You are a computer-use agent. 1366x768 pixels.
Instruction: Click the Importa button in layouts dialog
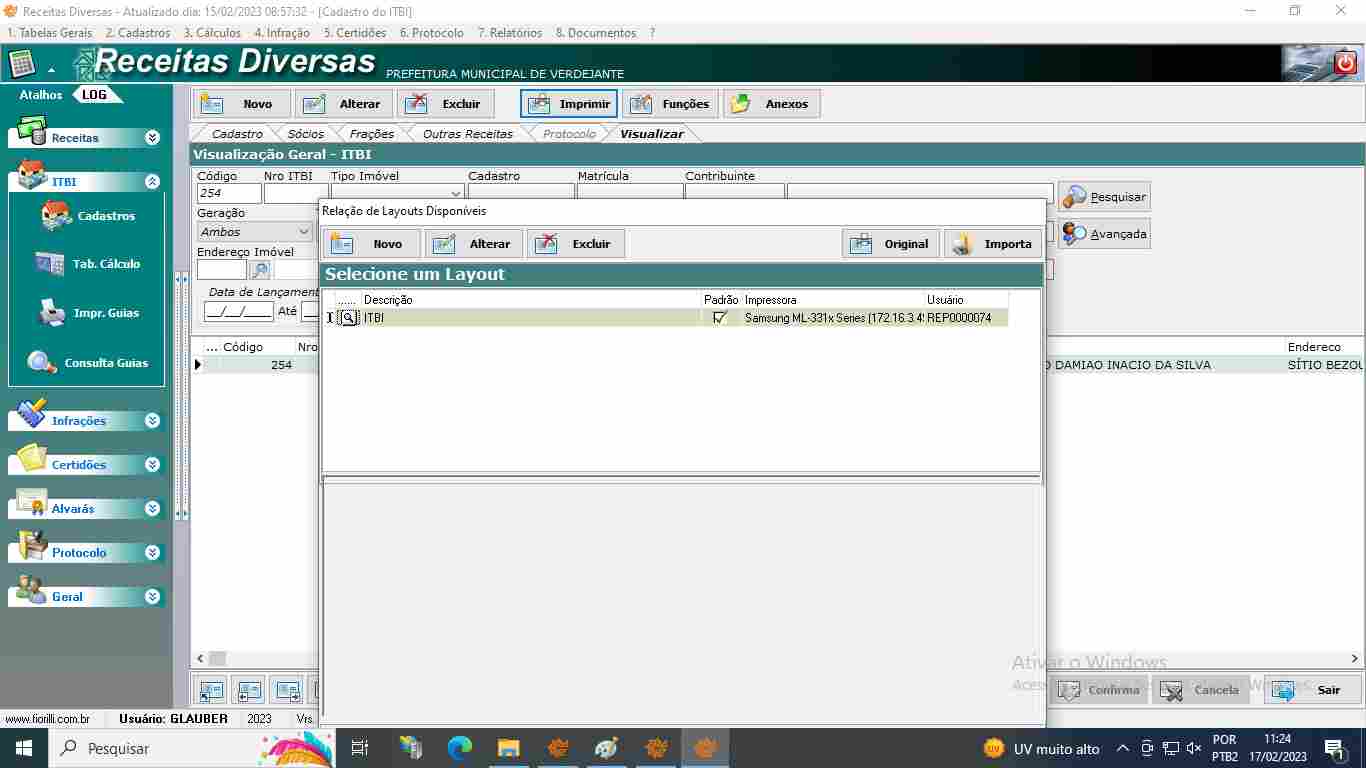[993, 244]
